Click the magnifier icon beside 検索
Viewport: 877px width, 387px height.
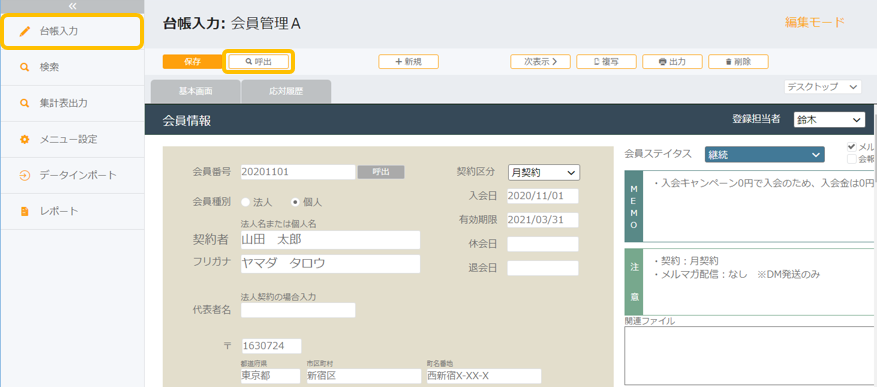(24, 67)
